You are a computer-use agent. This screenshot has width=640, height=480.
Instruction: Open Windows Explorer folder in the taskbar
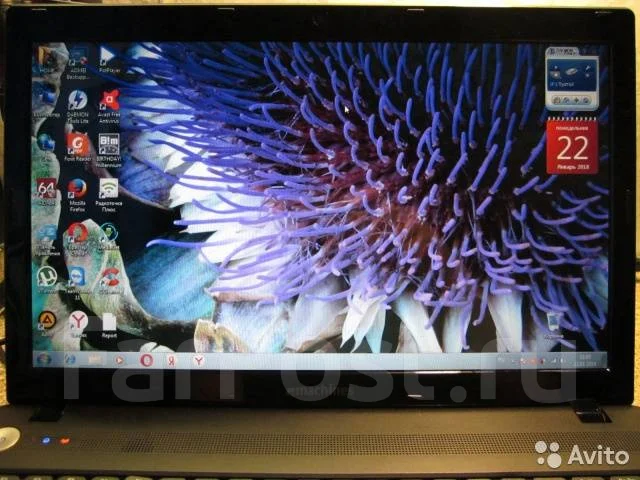tap(95, 360)
